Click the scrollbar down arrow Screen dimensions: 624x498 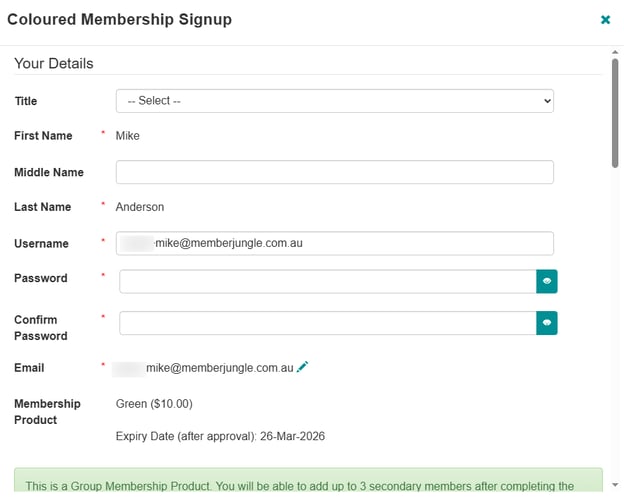click(615, 485)
